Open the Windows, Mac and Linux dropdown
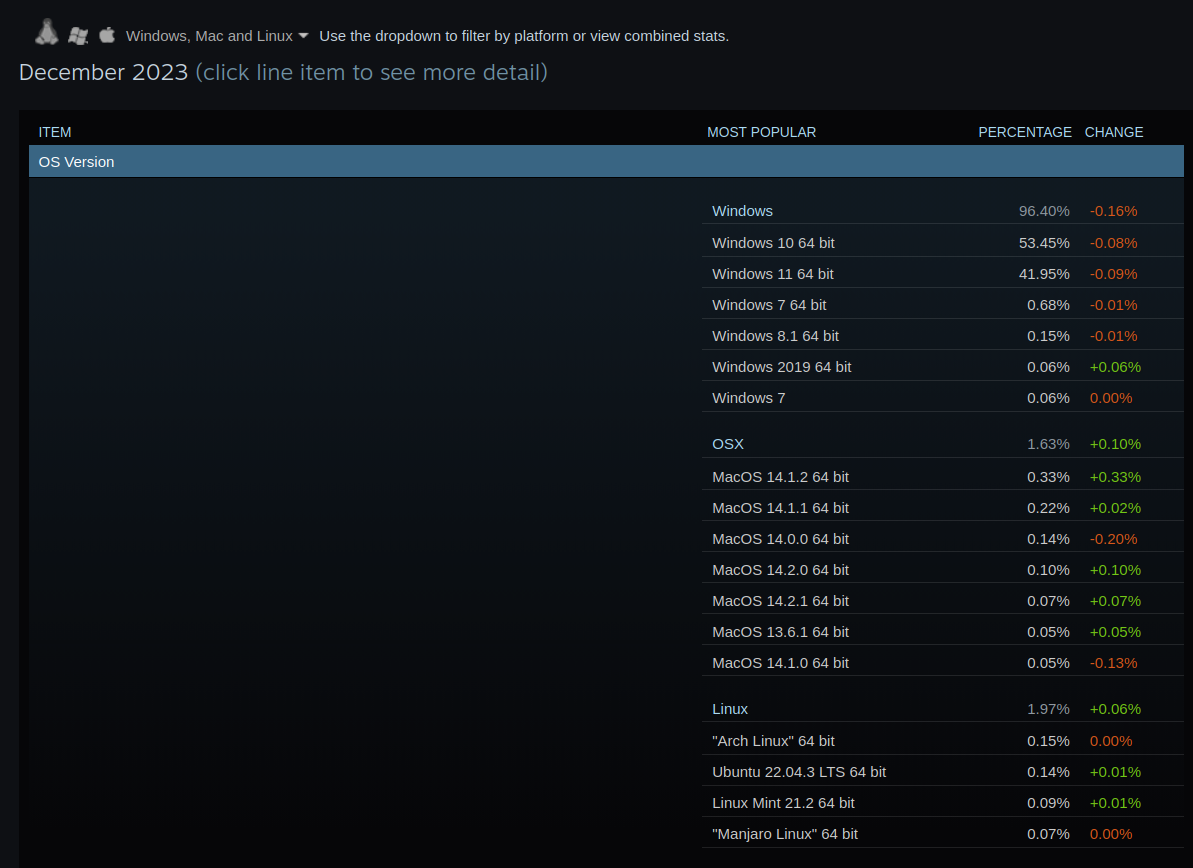1193x868 pixels. [x=217, y=36]
